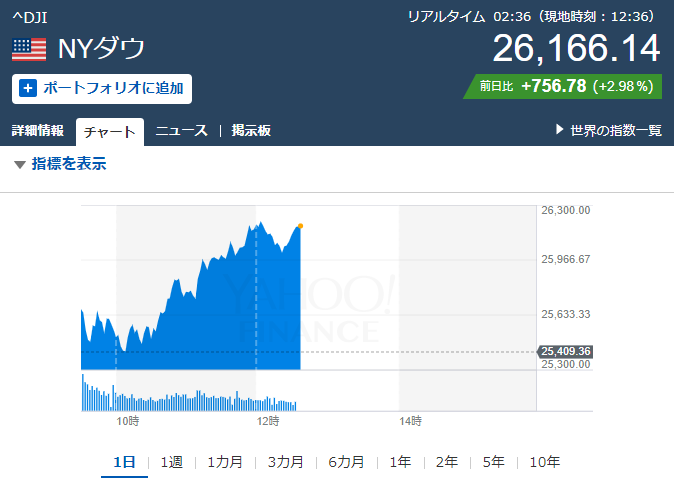
Task: Open the 掲示板 tab
Action: pos(251,130)
